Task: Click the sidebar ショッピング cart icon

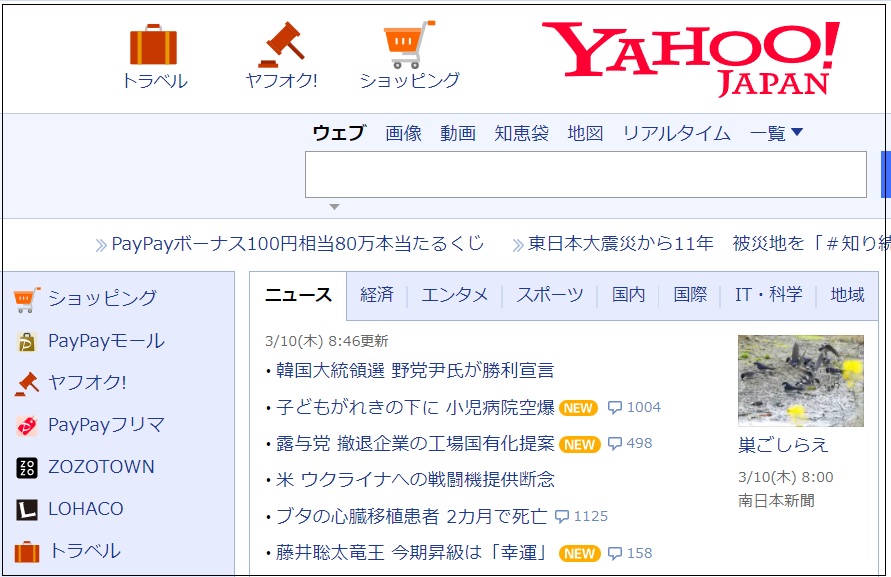Action: (27, 300)
